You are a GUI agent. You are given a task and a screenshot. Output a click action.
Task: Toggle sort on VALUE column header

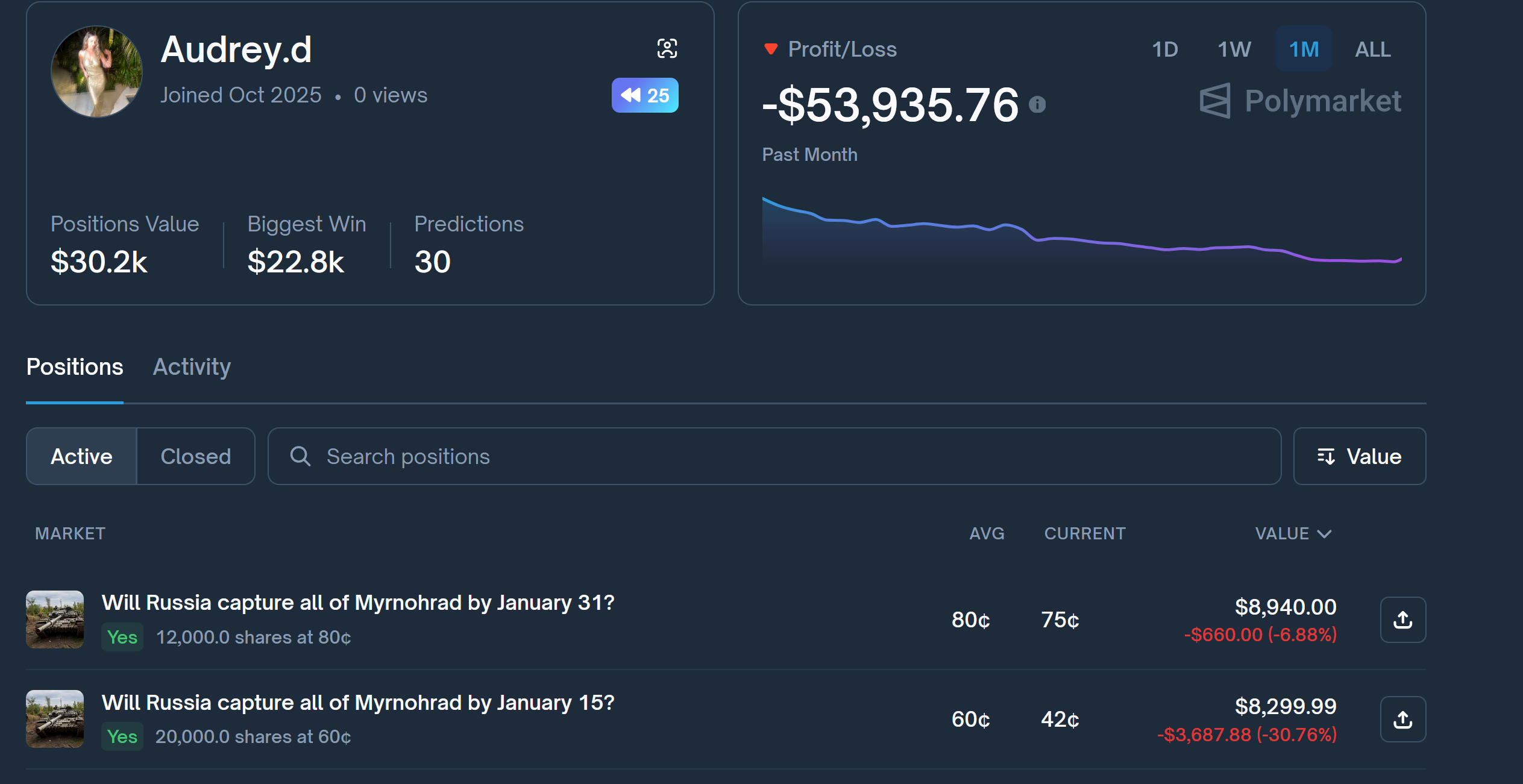(1292, 533)
